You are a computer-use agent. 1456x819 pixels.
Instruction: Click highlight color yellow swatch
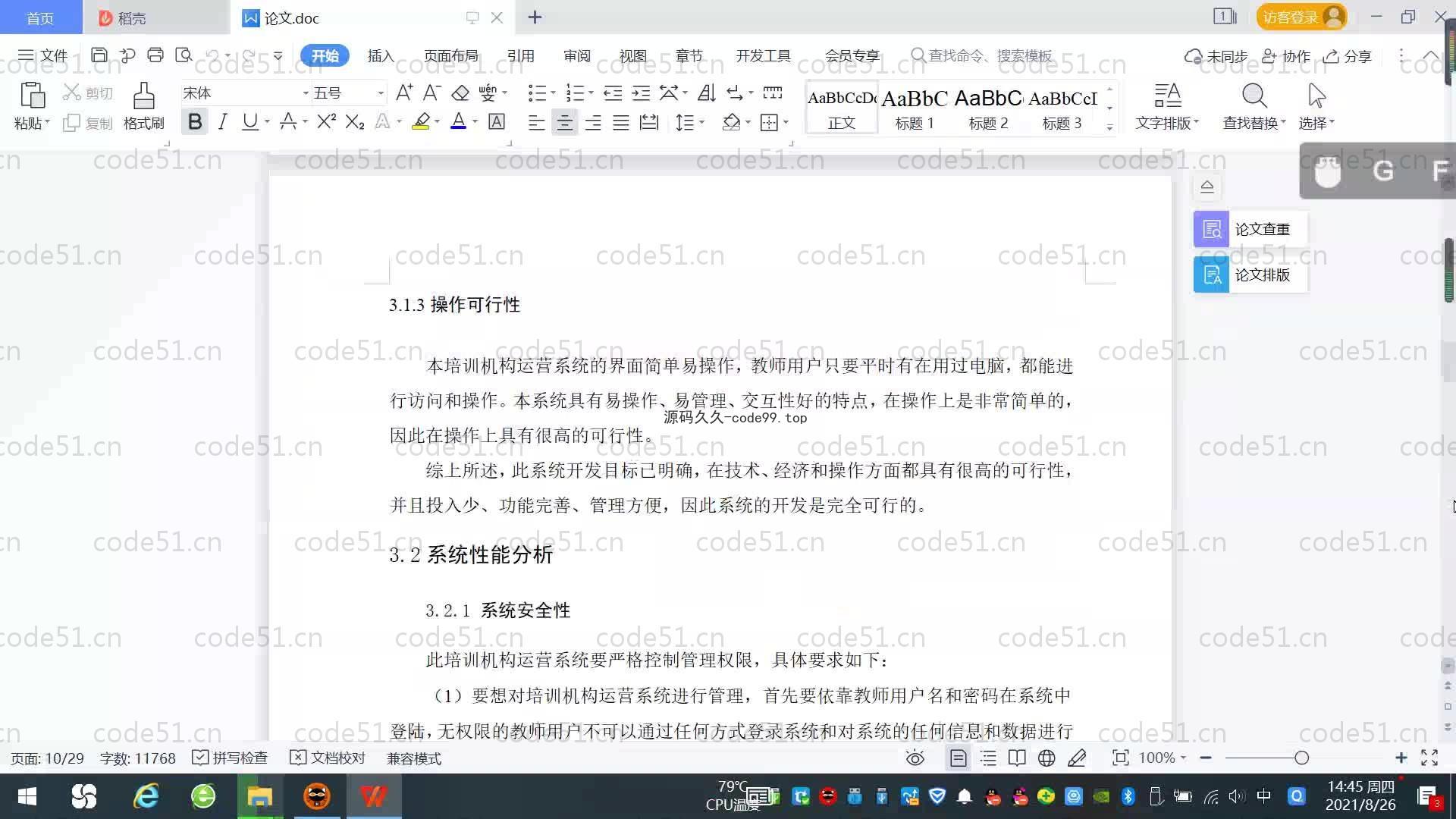421,122
